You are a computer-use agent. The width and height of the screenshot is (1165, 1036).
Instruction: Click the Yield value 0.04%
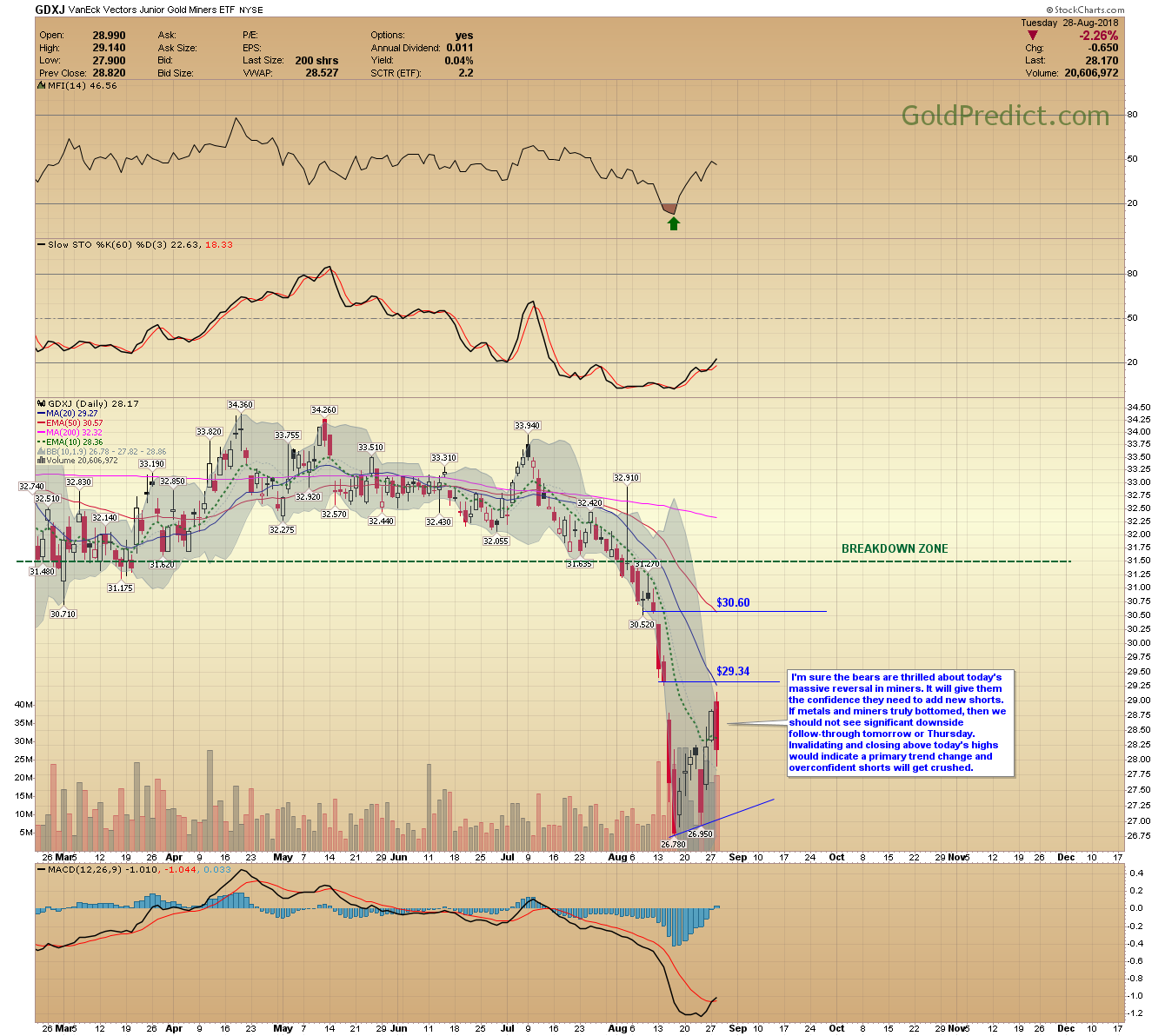pos(459,61)
